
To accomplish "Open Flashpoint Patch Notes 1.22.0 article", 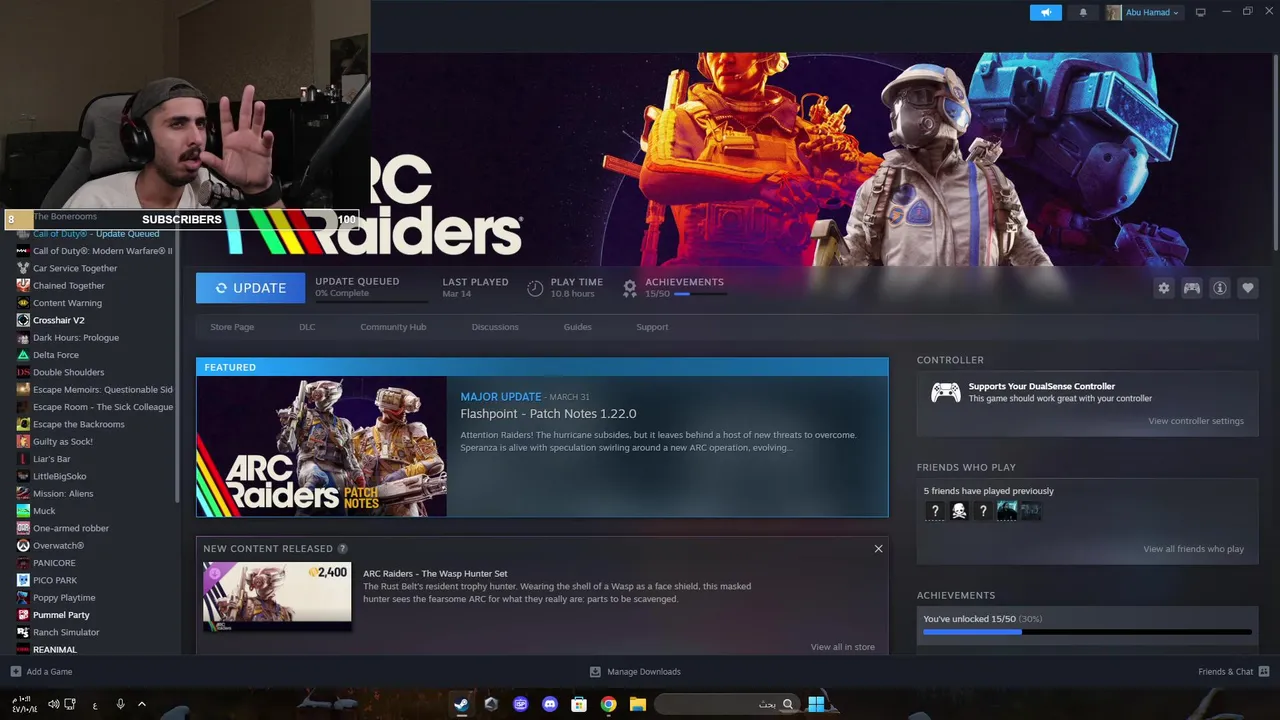I will click(548, 414).
